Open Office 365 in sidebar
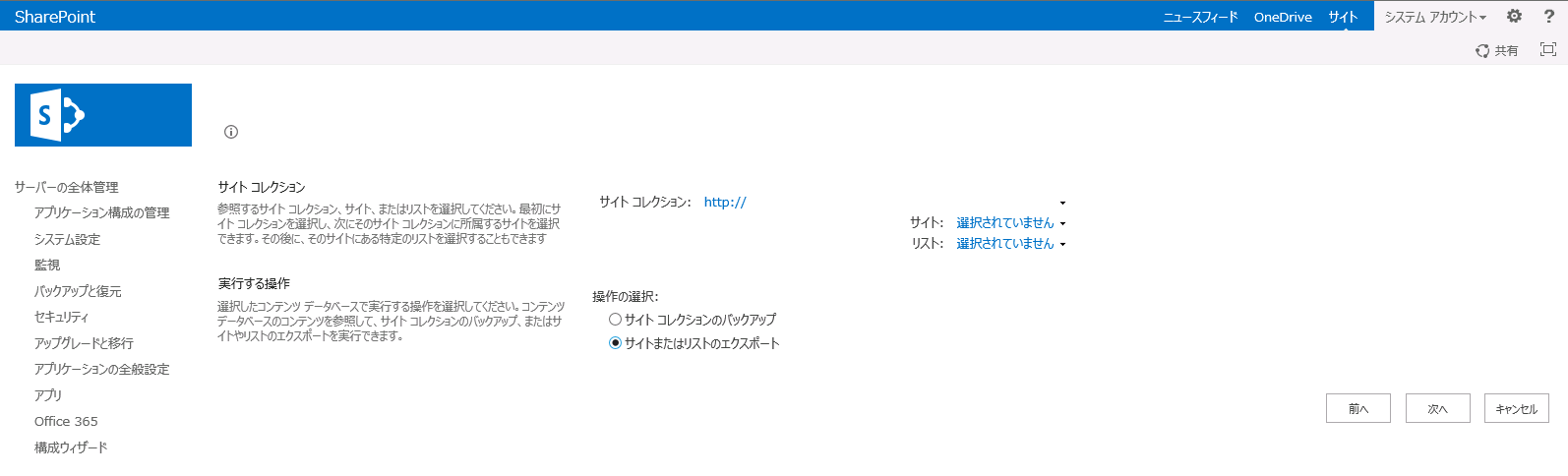Image resolution: width=1568 pixels, height=476 pixels. 66,421
